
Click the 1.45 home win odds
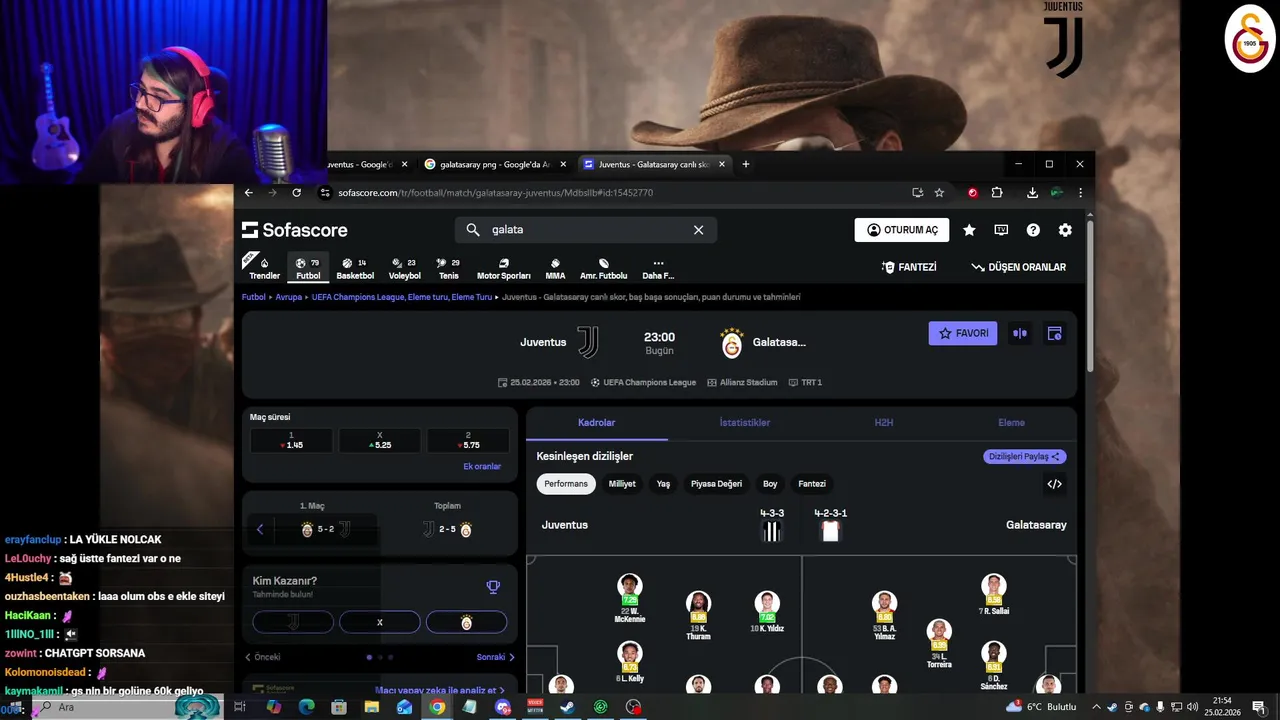(292, 440)
